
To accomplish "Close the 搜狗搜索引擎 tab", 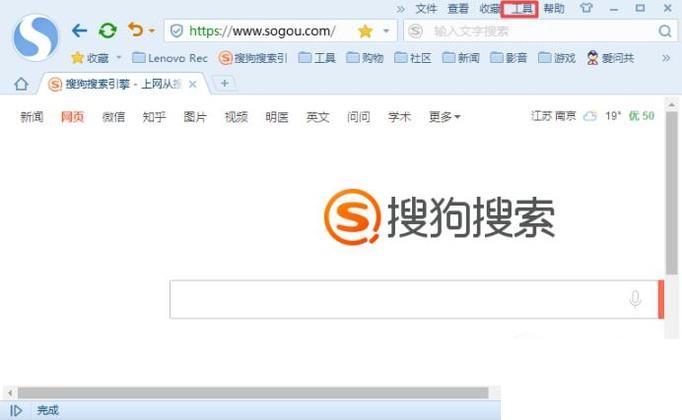I will coord(193,84).
